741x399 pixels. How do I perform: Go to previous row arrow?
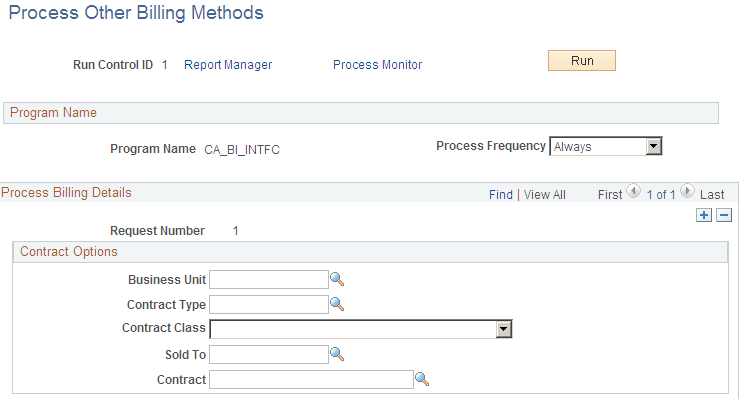[634, 191]
